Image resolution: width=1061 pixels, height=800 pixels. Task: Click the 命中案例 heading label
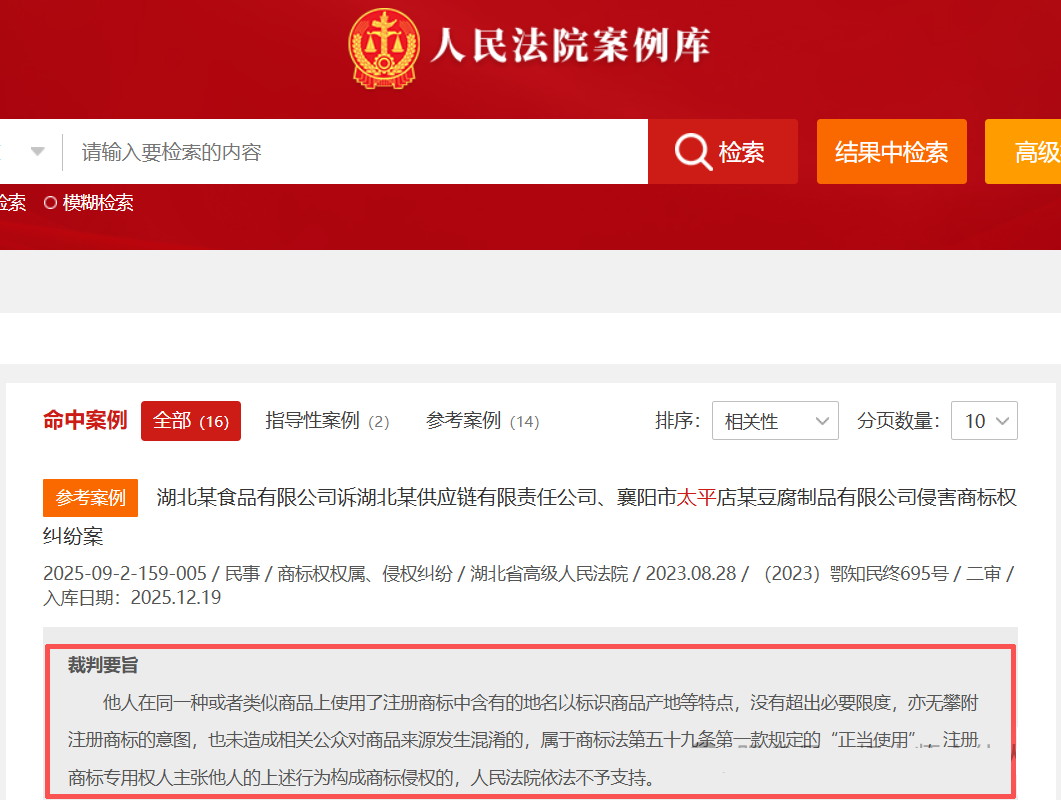pos(85,421)
